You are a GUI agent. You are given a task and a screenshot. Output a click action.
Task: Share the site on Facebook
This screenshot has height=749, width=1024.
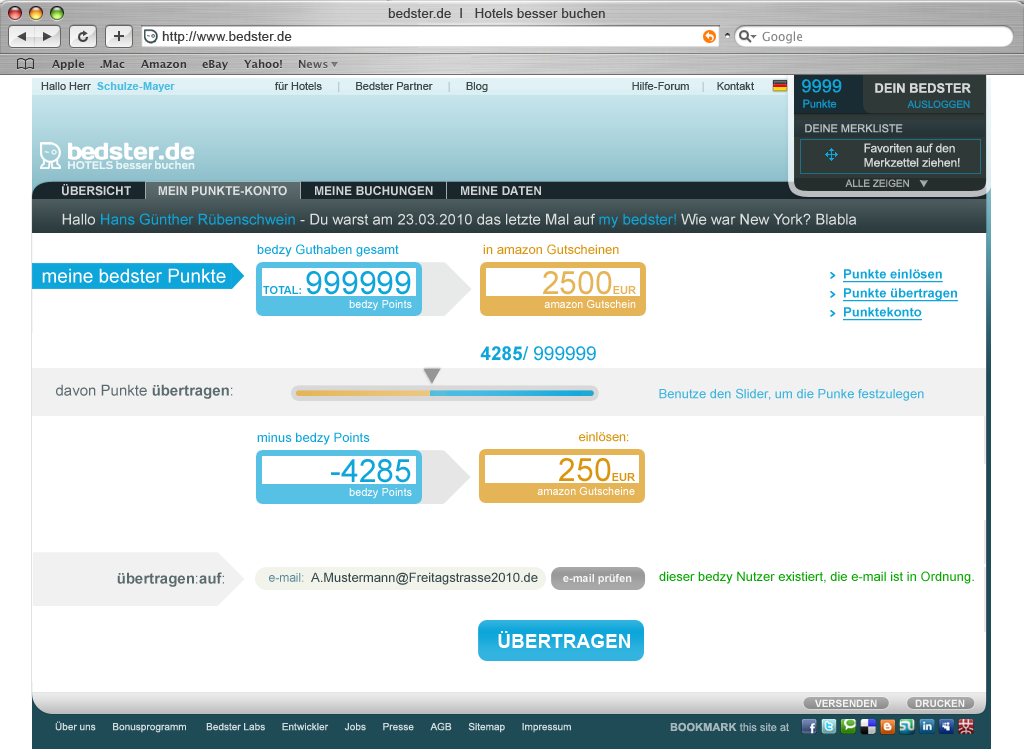pyautogui.click(x=809, y=727)
